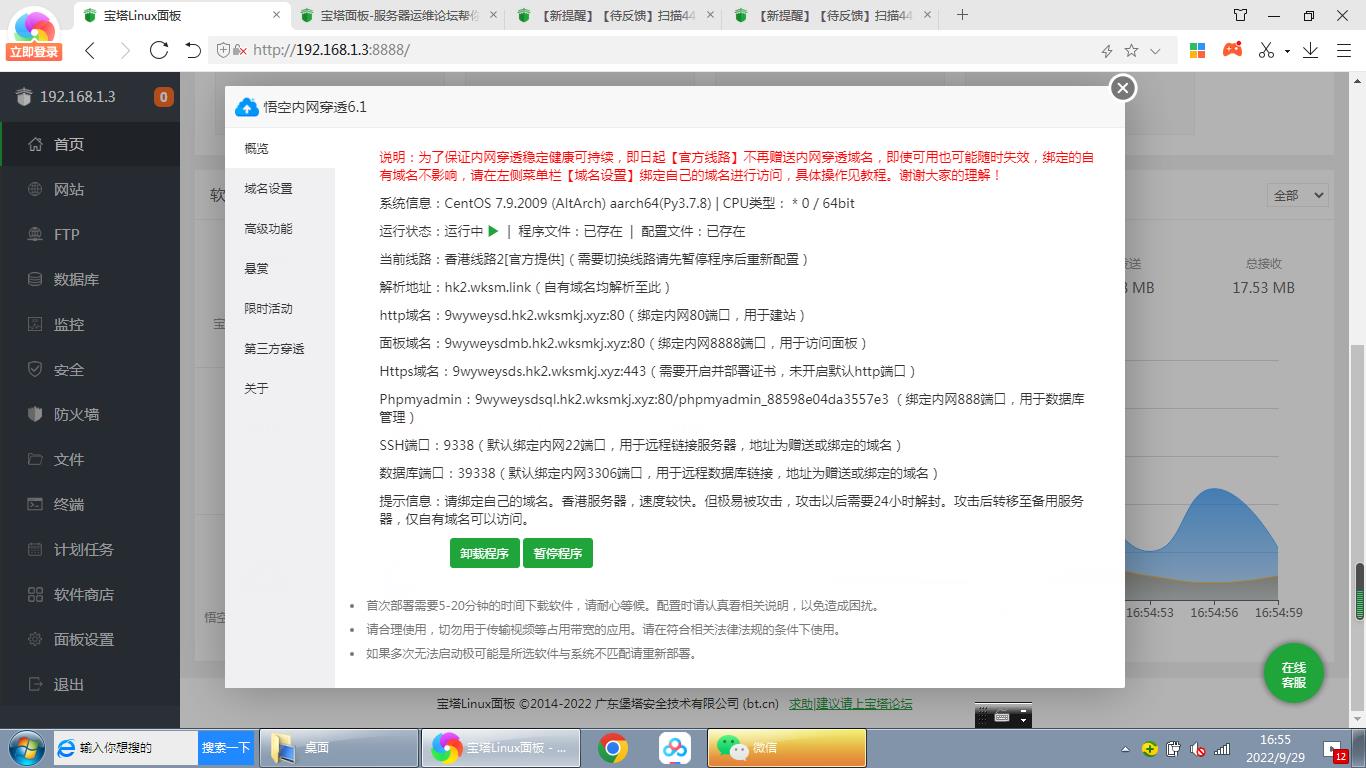
Task: Reload the page with the refresh icon
Action: (158, 50)
